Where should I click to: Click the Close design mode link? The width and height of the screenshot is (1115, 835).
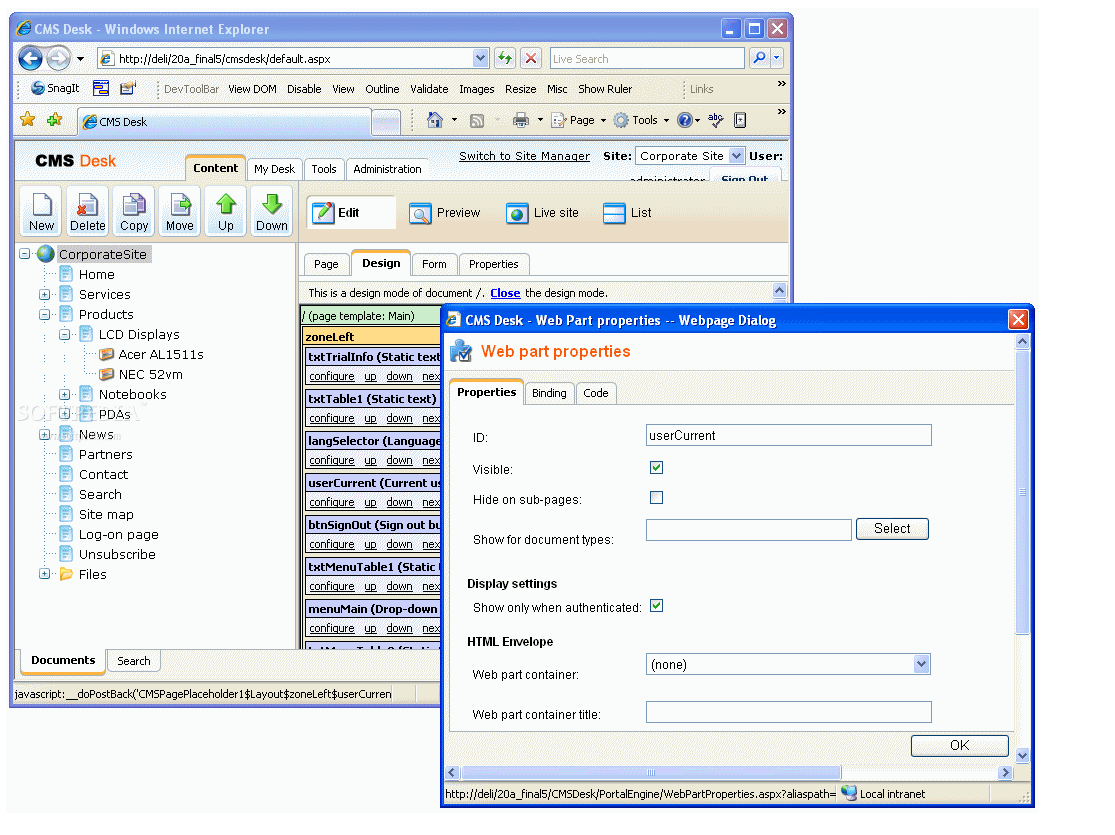(505, 293)
